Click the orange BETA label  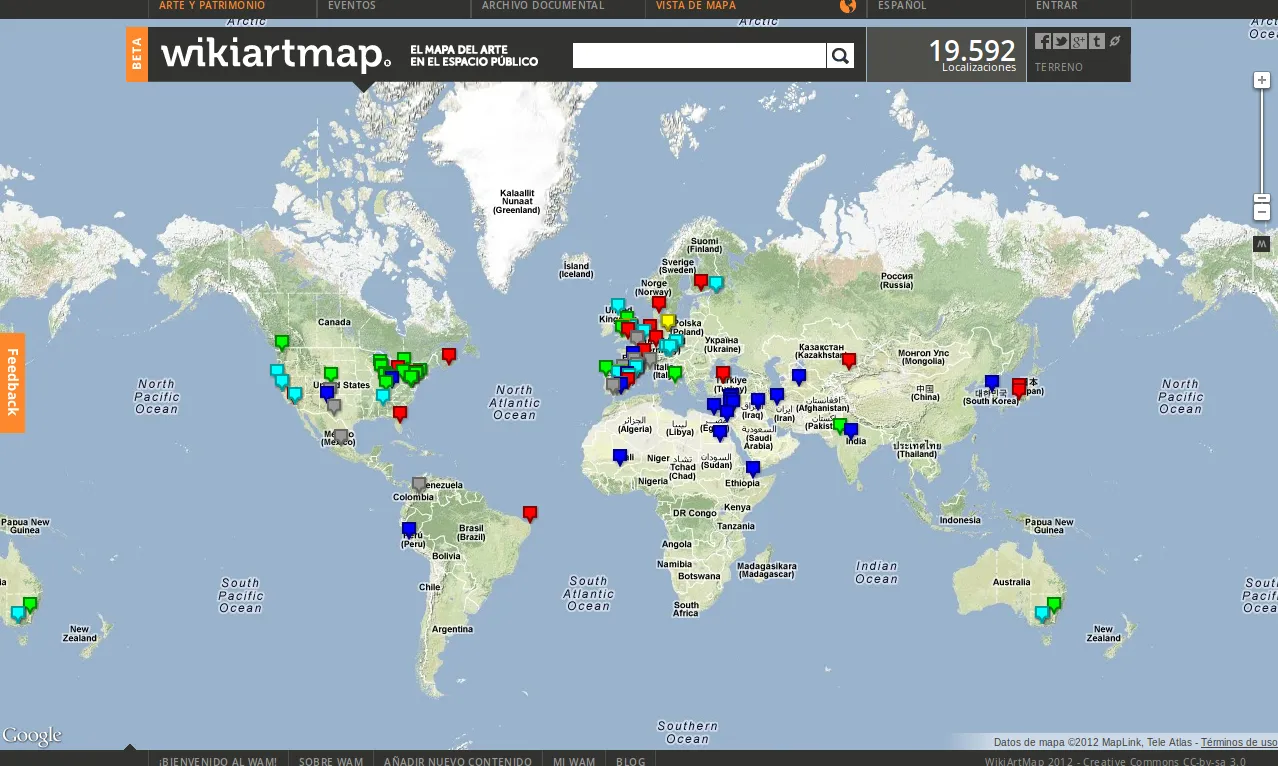point(137,55)
